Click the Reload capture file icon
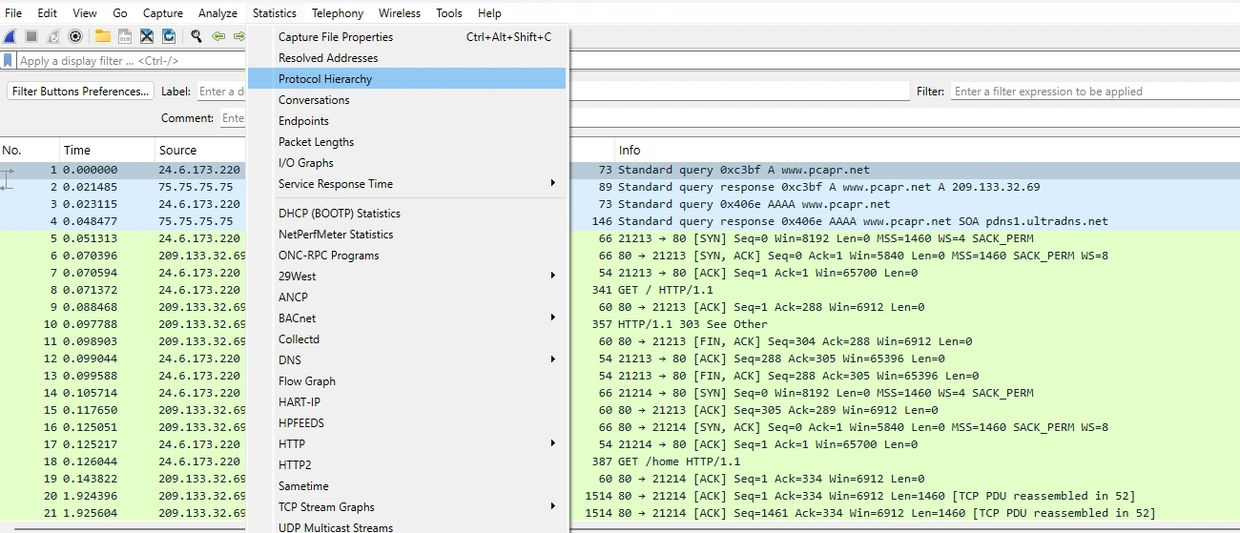Screen dimensions: 1240x533 169,36
